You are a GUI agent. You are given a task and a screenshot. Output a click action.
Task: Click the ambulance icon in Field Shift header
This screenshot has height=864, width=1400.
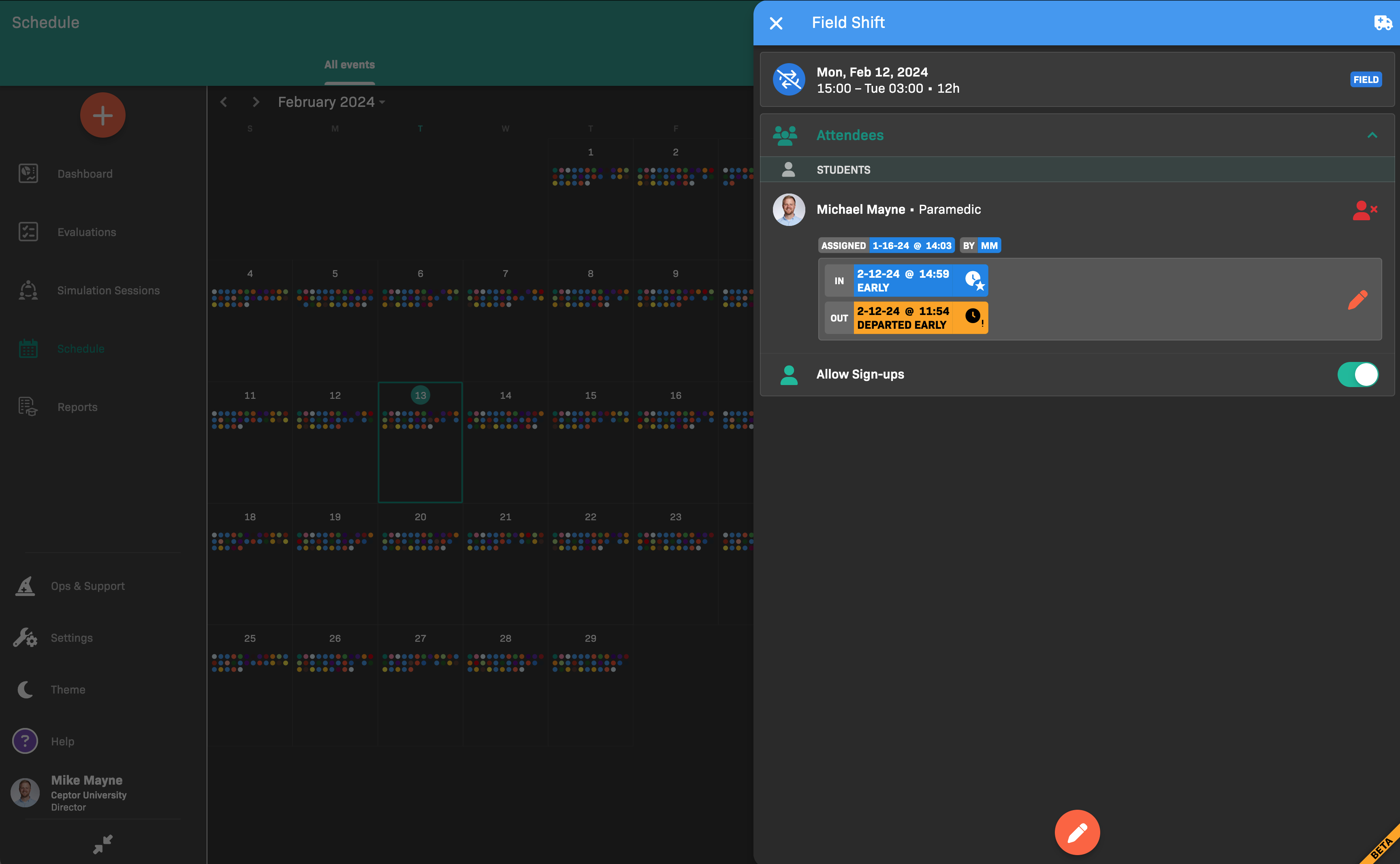1382,23
